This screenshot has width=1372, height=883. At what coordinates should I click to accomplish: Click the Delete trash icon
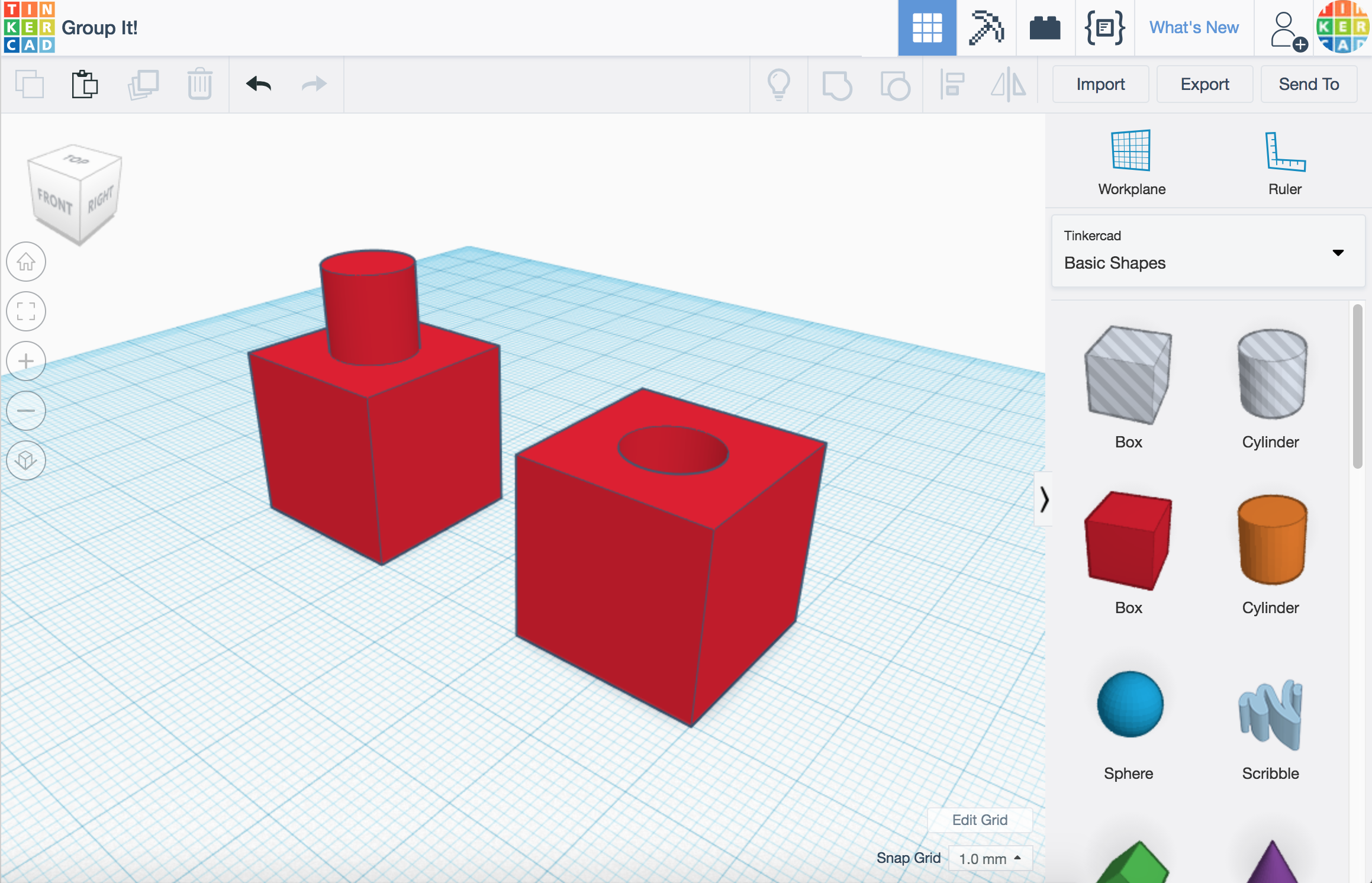pyautogui.click(x=200, y=84)
